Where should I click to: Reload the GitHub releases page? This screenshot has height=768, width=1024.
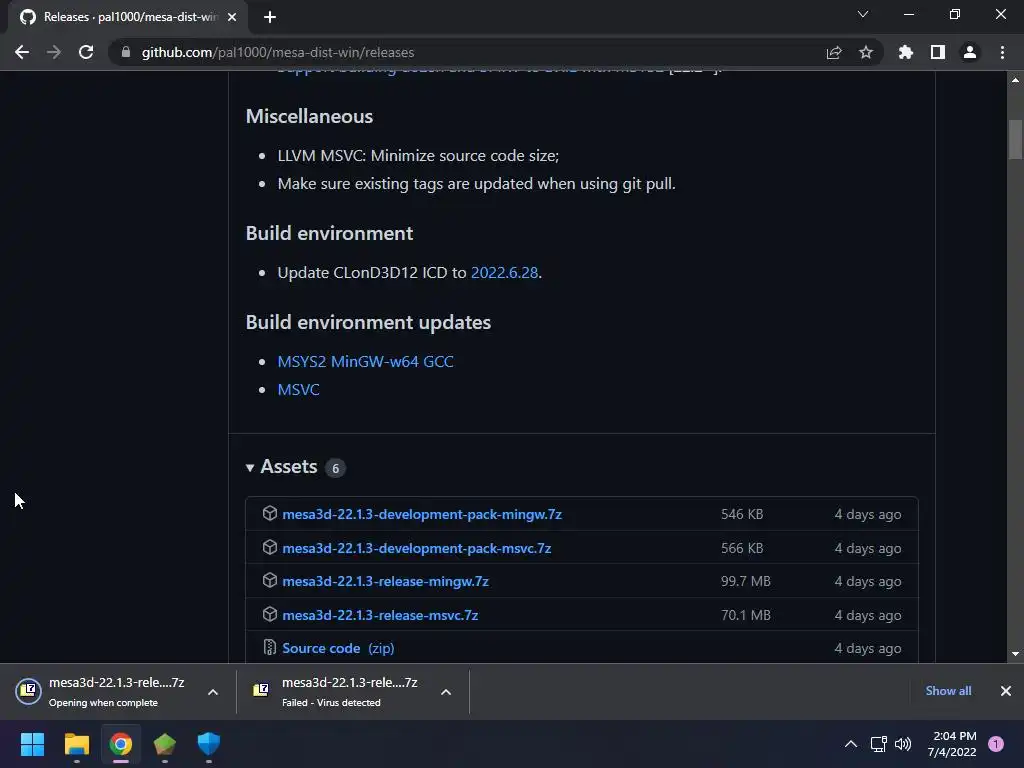point(86,52)
